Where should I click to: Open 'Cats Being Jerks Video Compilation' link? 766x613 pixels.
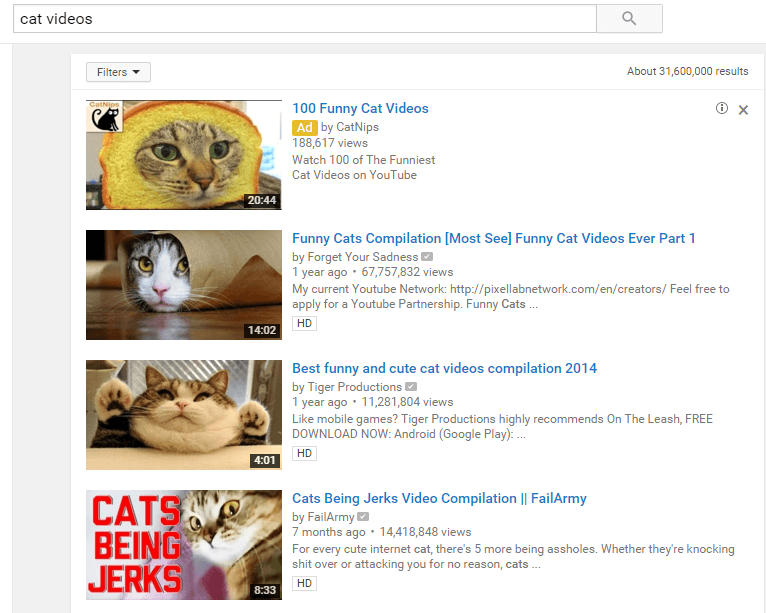439,498
